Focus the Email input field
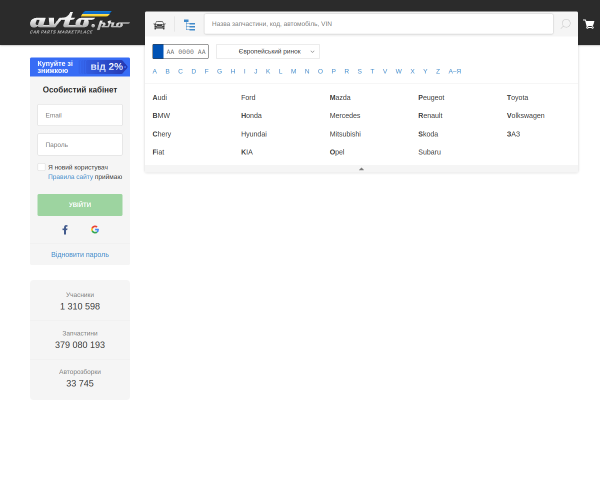This screenshot has height=480, width=600. pyautogui.click(x=80, y=115)
